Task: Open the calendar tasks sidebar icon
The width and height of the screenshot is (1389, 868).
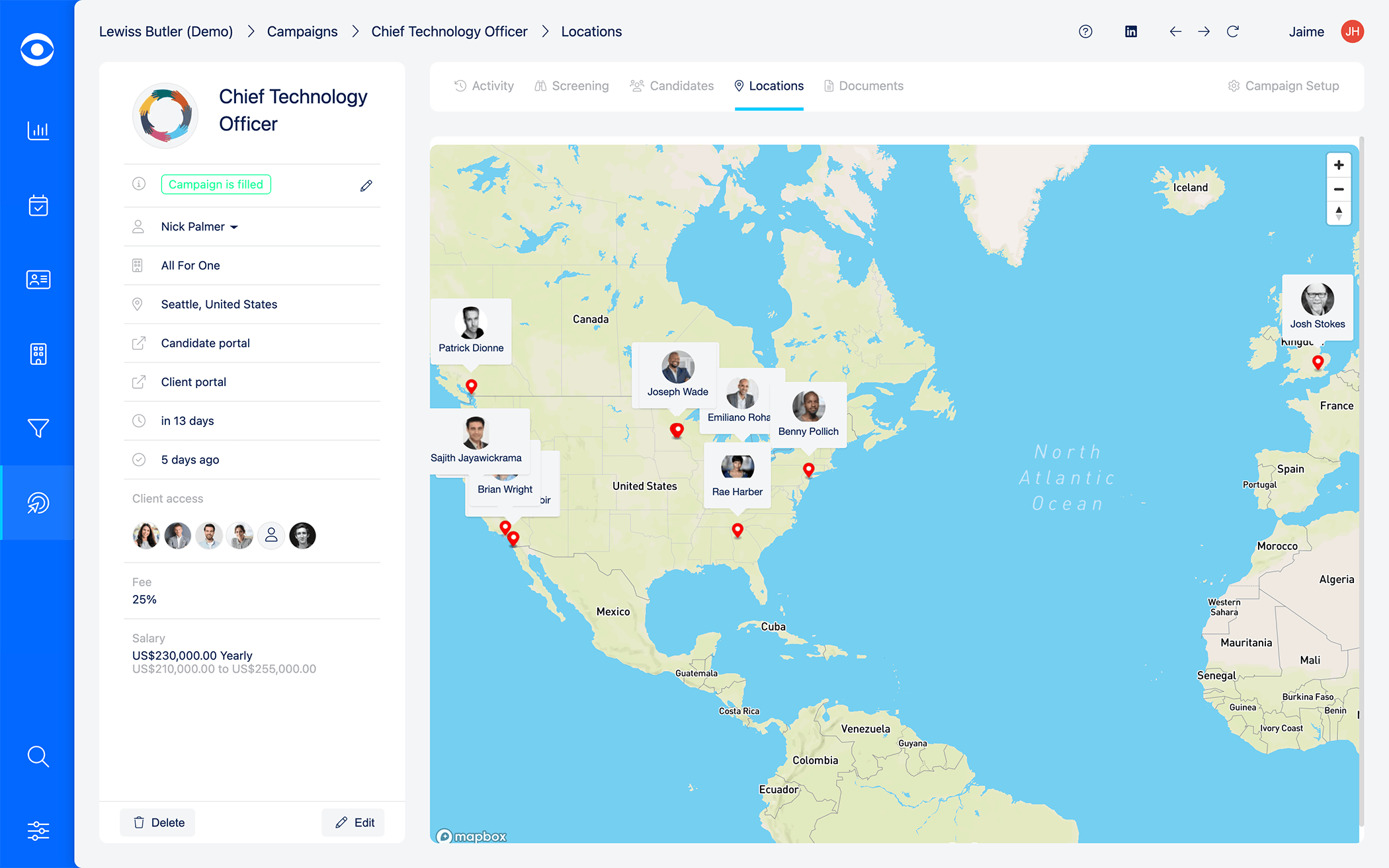Action: coord(38,206)
